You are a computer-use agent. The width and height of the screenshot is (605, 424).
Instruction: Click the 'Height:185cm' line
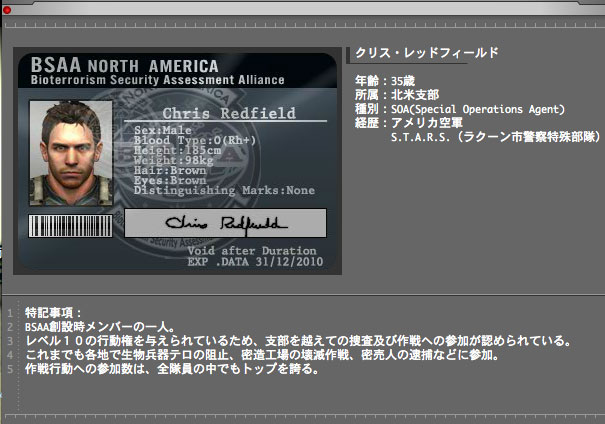pos(177,150)
